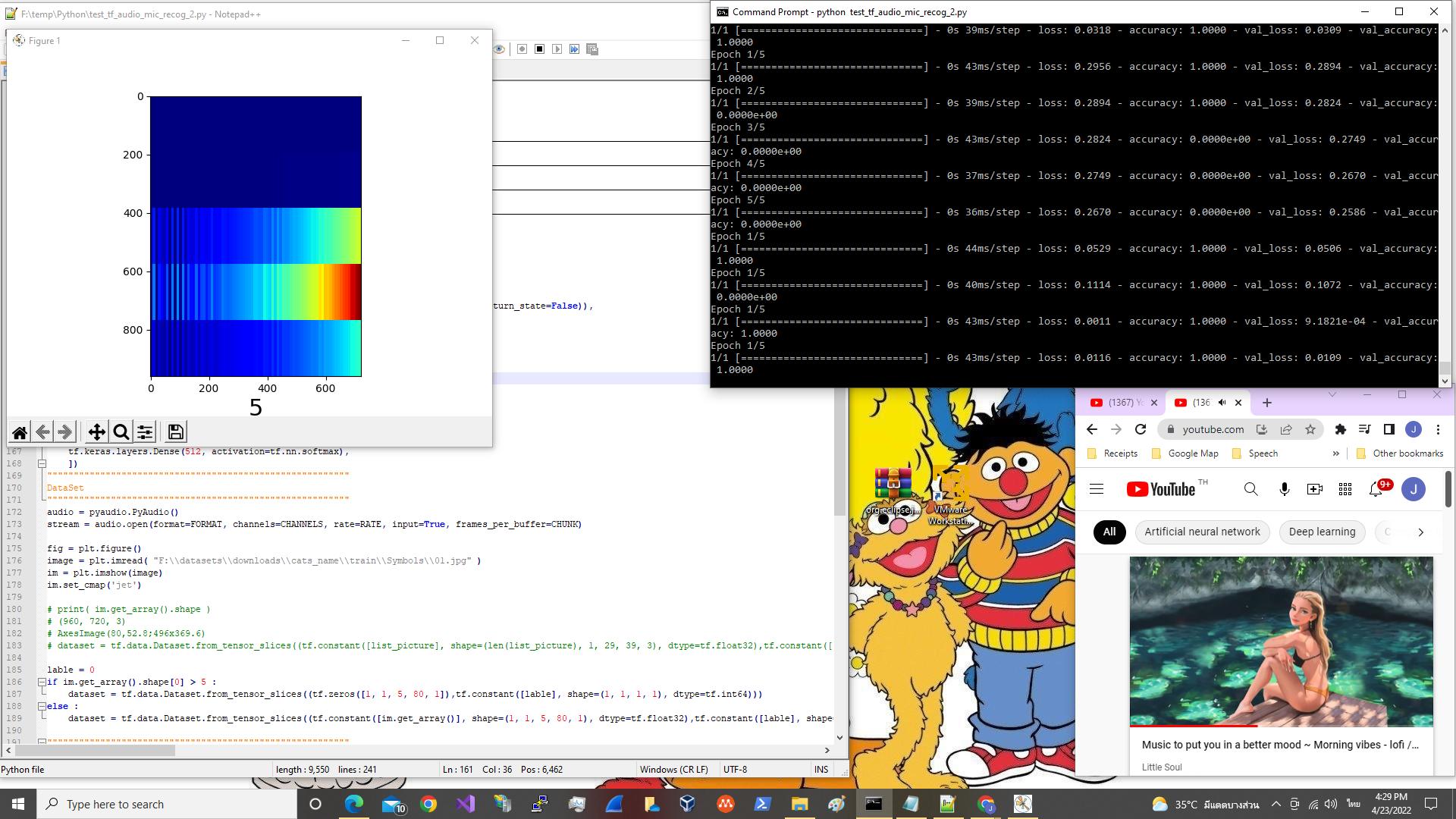The height and width of the screenshot is (819, 1456).
Task: Save the figure with floppy disk icon
Action: click(176, 432)
